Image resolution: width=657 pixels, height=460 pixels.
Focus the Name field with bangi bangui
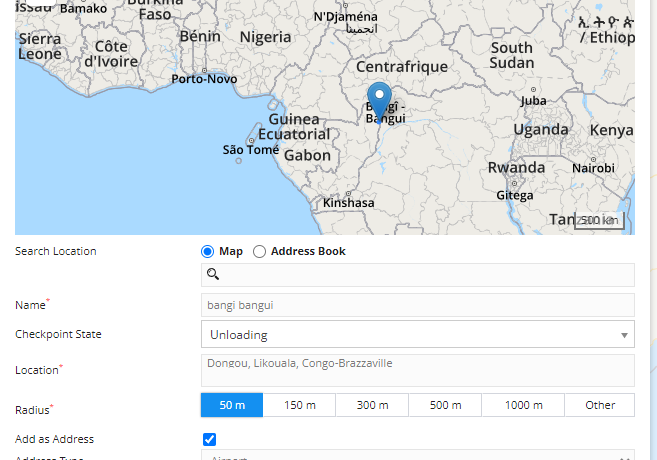(x=417, y=305)
